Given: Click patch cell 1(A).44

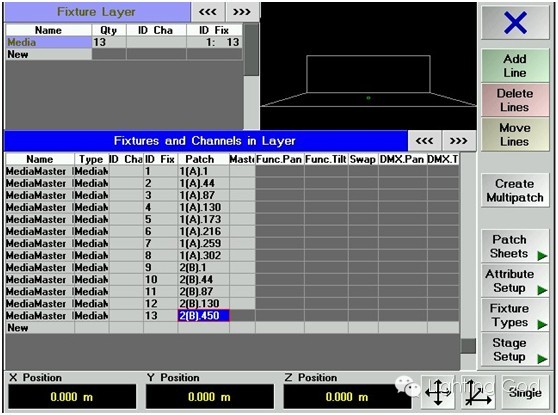Looking at the screenshot, I should 204,184.
